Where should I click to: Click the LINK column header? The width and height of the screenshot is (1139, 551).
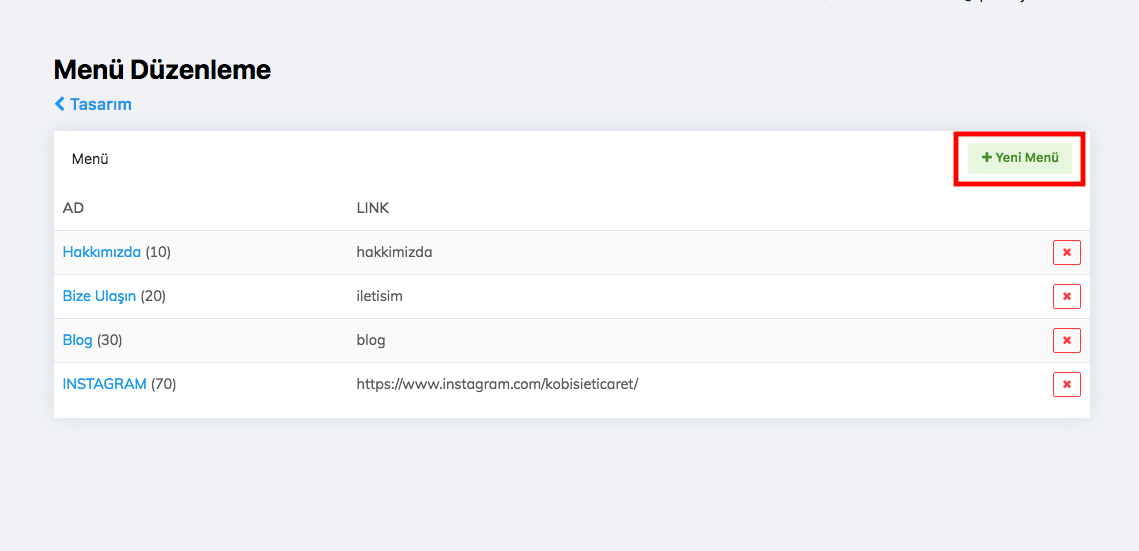pos(372,208)
